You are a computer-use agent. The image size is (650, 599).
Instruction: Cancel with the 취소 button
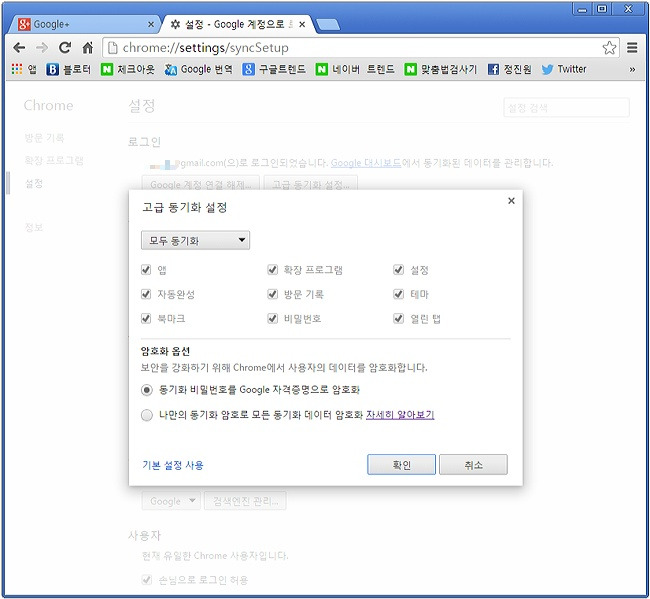click(x=473, y=465)
